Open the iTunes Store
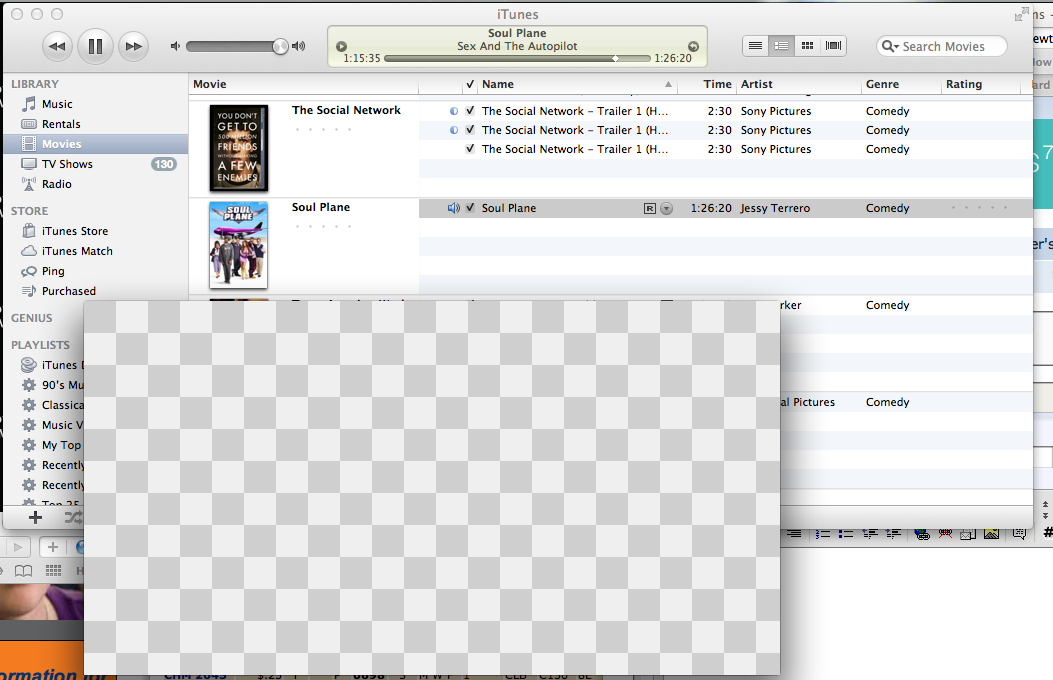This screenshot has width=1053, height=680. coord(75,231)
